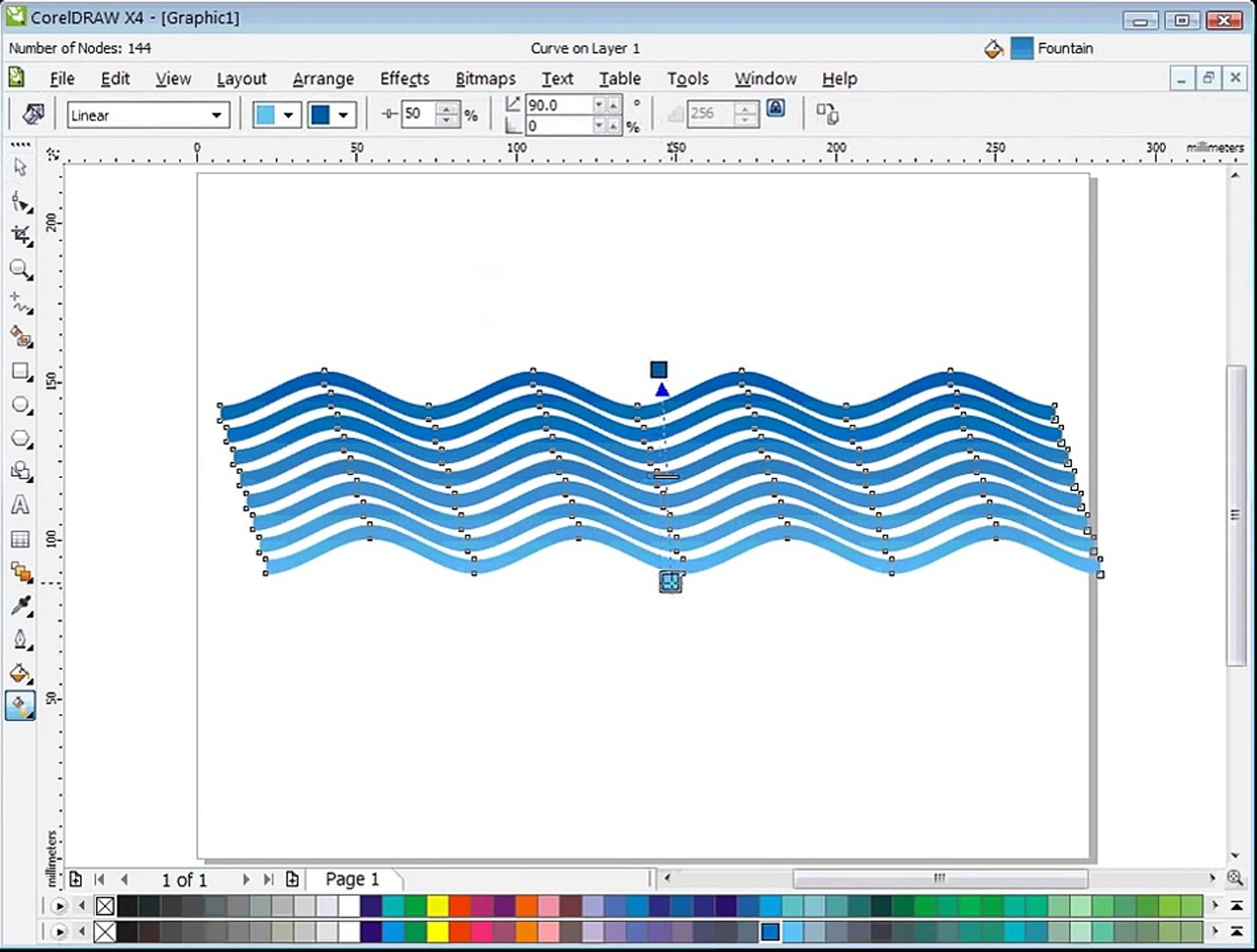Pick the Ellipse tool
The width and height of the screenshot is (1257, 952).
tap(20, 405)
